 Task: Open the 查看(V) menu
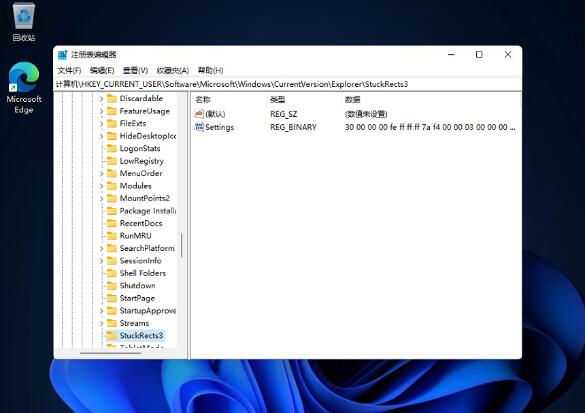[135, 71]
